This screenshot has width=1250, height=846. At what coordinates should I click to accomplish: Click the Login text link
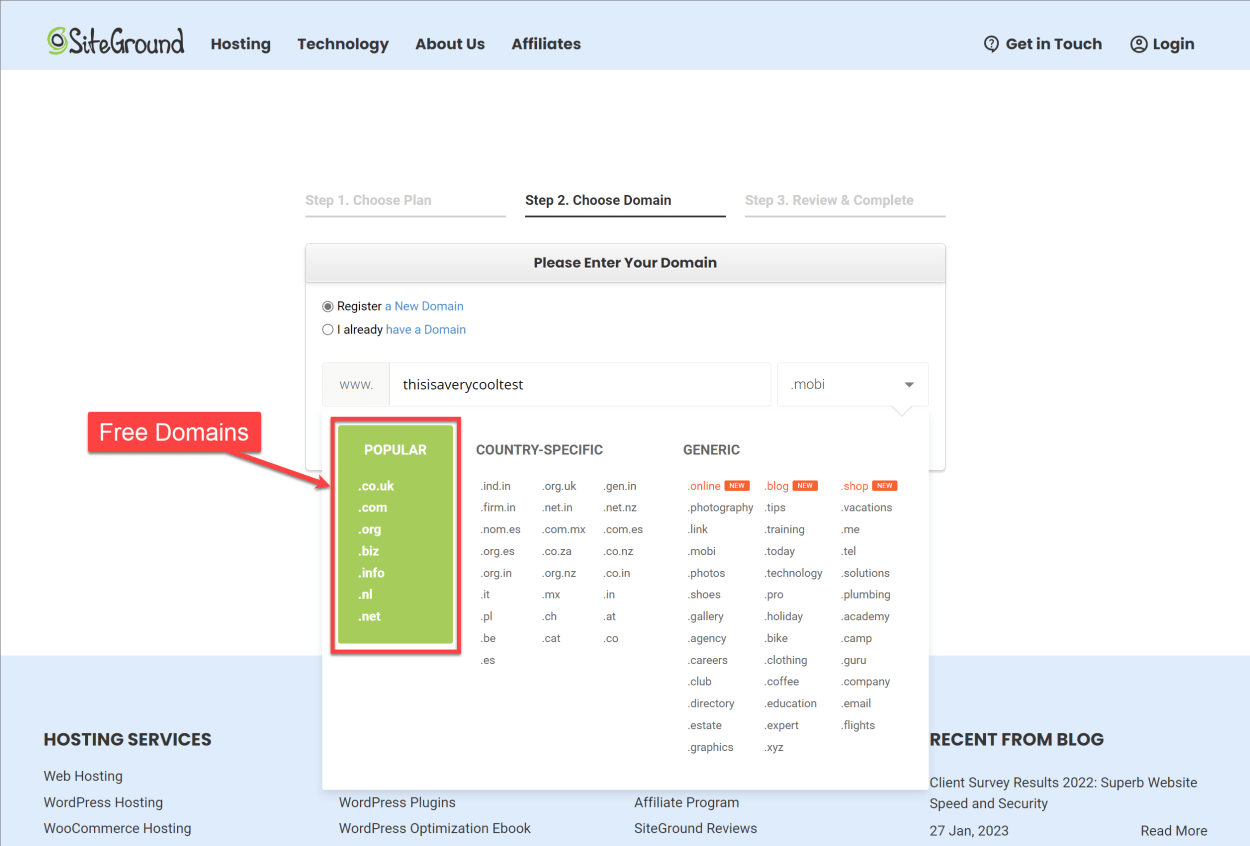coord(1174,44)
